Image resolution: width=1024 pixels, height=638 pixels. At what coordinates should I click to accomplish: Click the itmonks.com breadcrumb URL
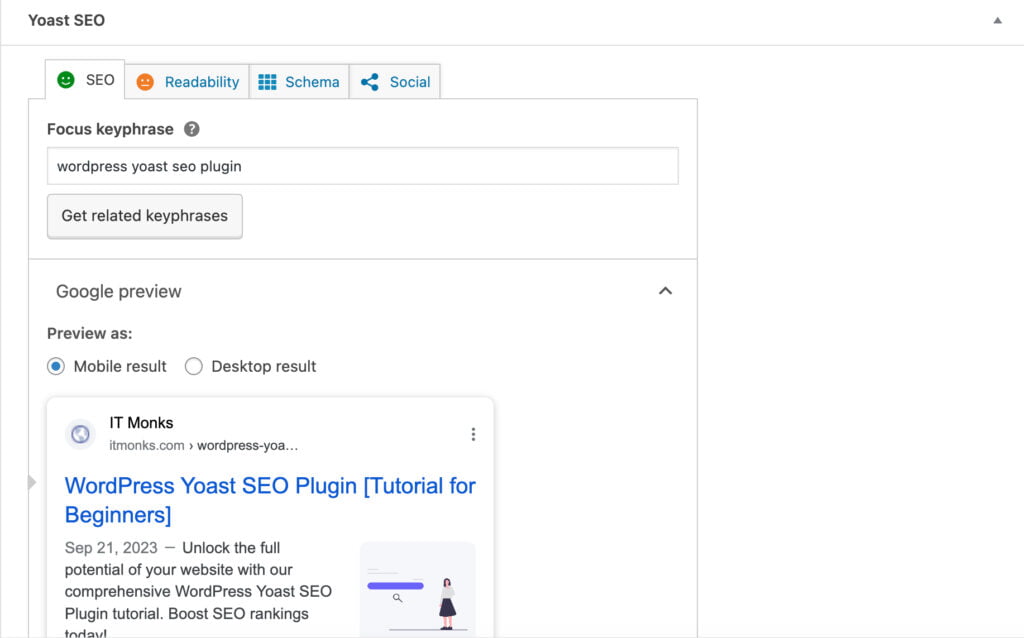(203, 445)
